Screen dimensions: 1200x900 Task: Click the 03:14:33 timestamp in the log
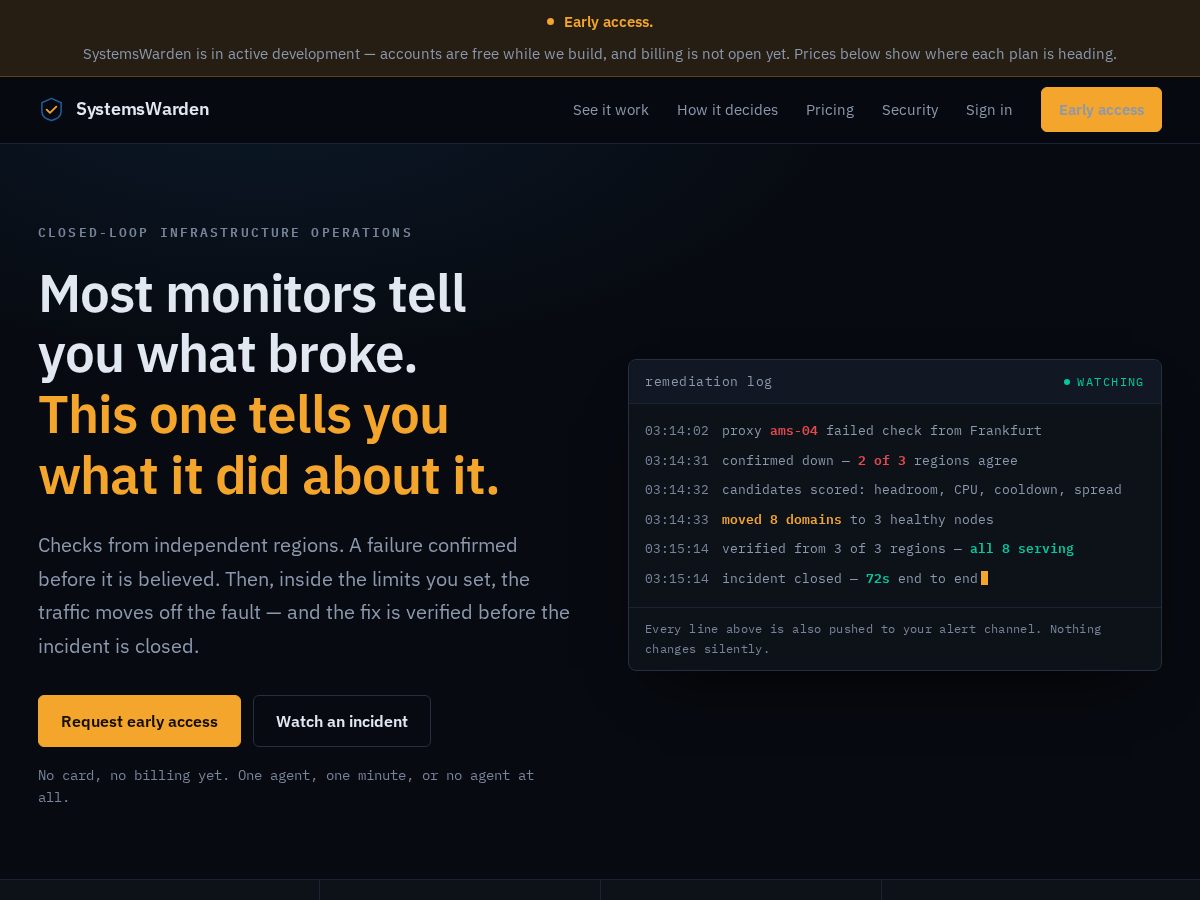click(677, 520)
